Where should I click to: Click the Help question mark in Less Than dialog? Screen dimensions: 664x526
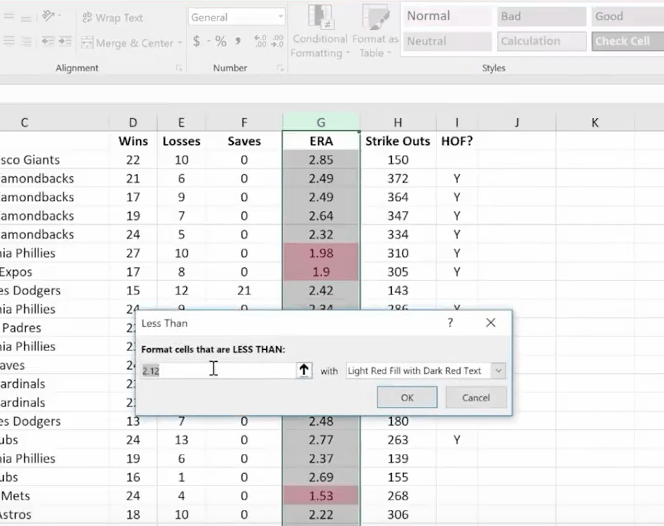[x=450, y=323]
